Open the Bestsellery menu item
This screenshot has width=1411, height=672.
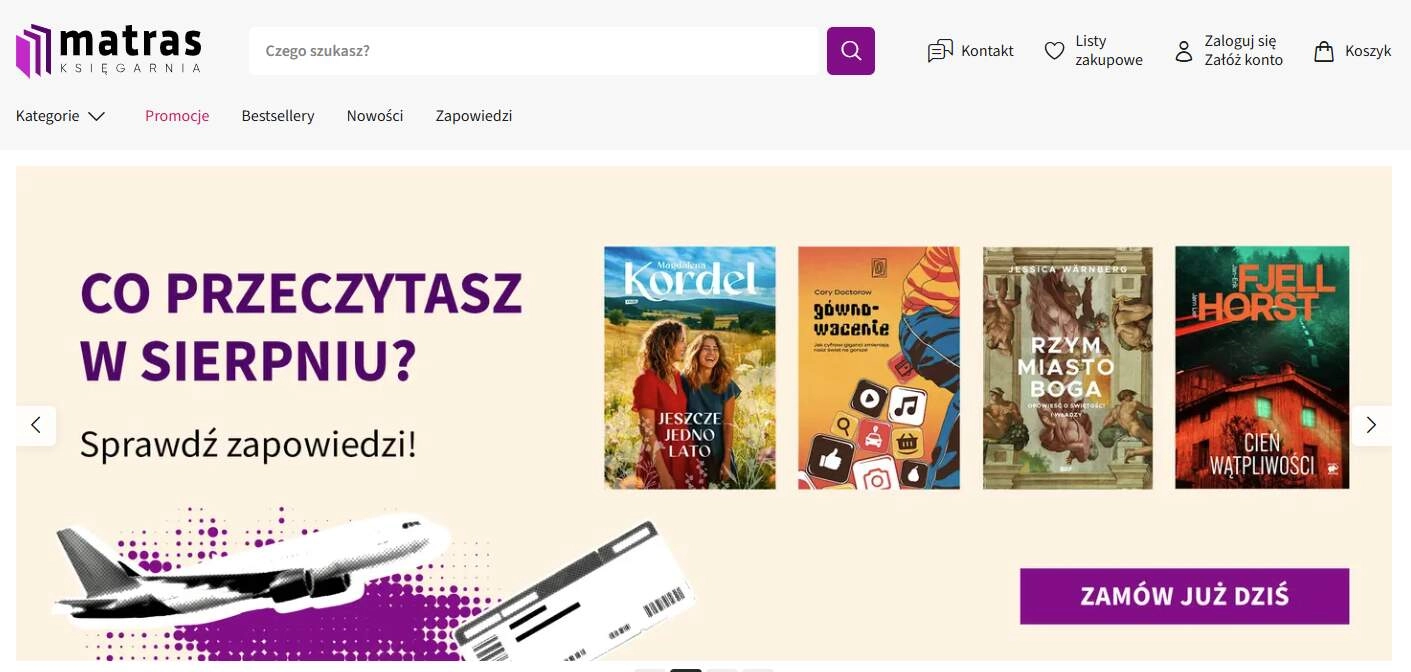tap(278, 116)
